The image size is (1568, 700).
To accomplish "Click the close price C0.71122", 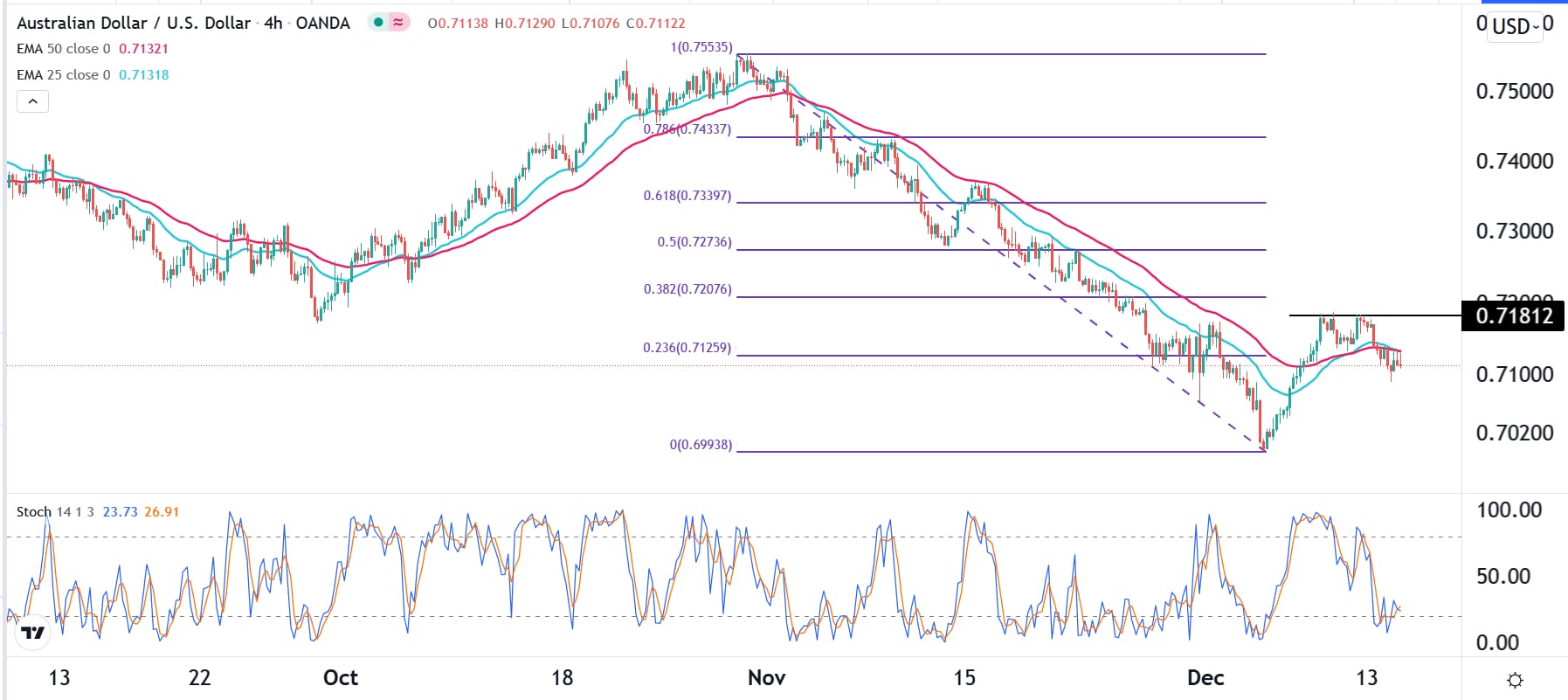I will point(655,24).
